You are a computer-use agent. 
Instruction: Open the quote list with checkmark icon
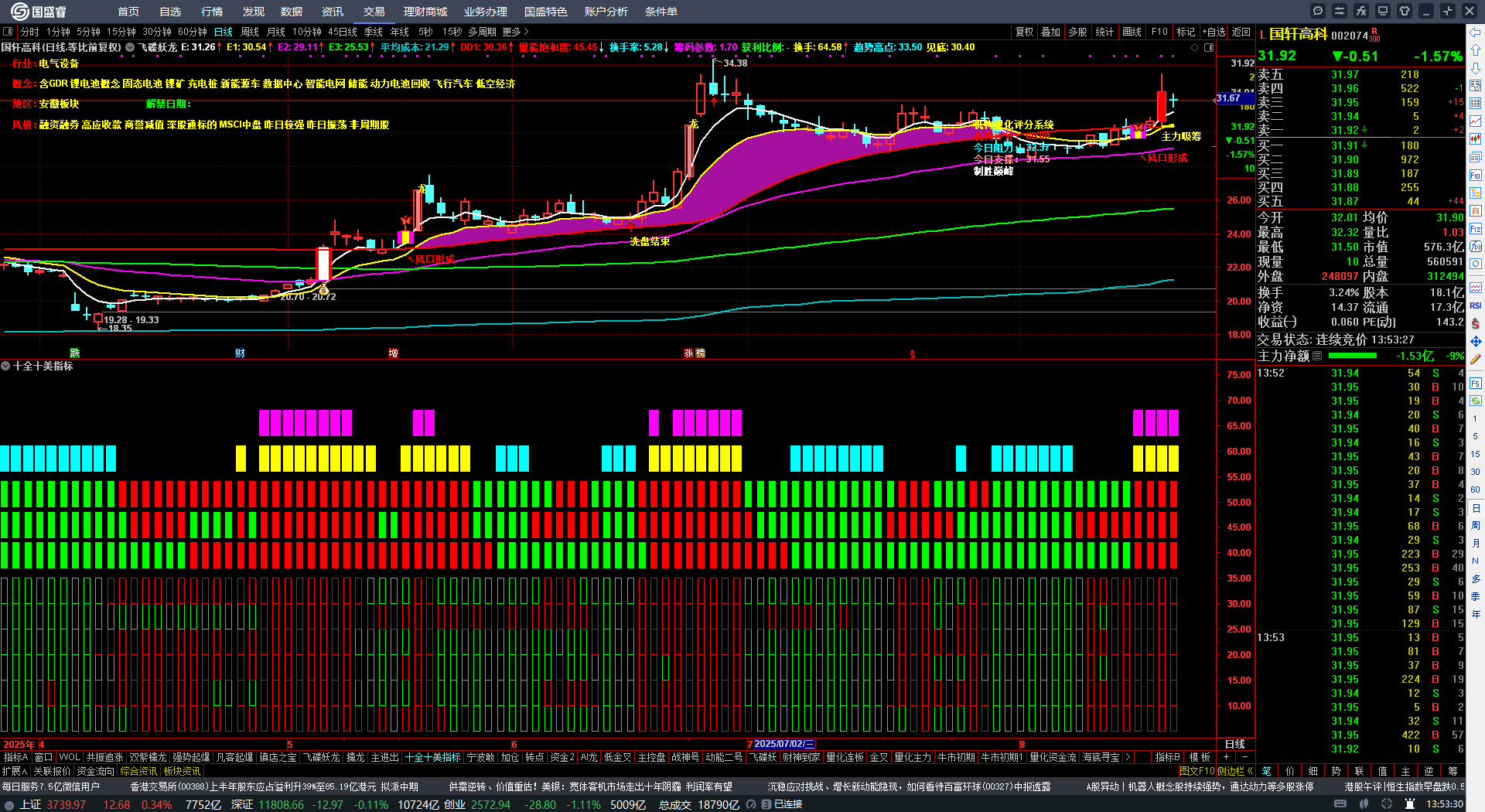pyautogui.click(x=1476, y=85)
